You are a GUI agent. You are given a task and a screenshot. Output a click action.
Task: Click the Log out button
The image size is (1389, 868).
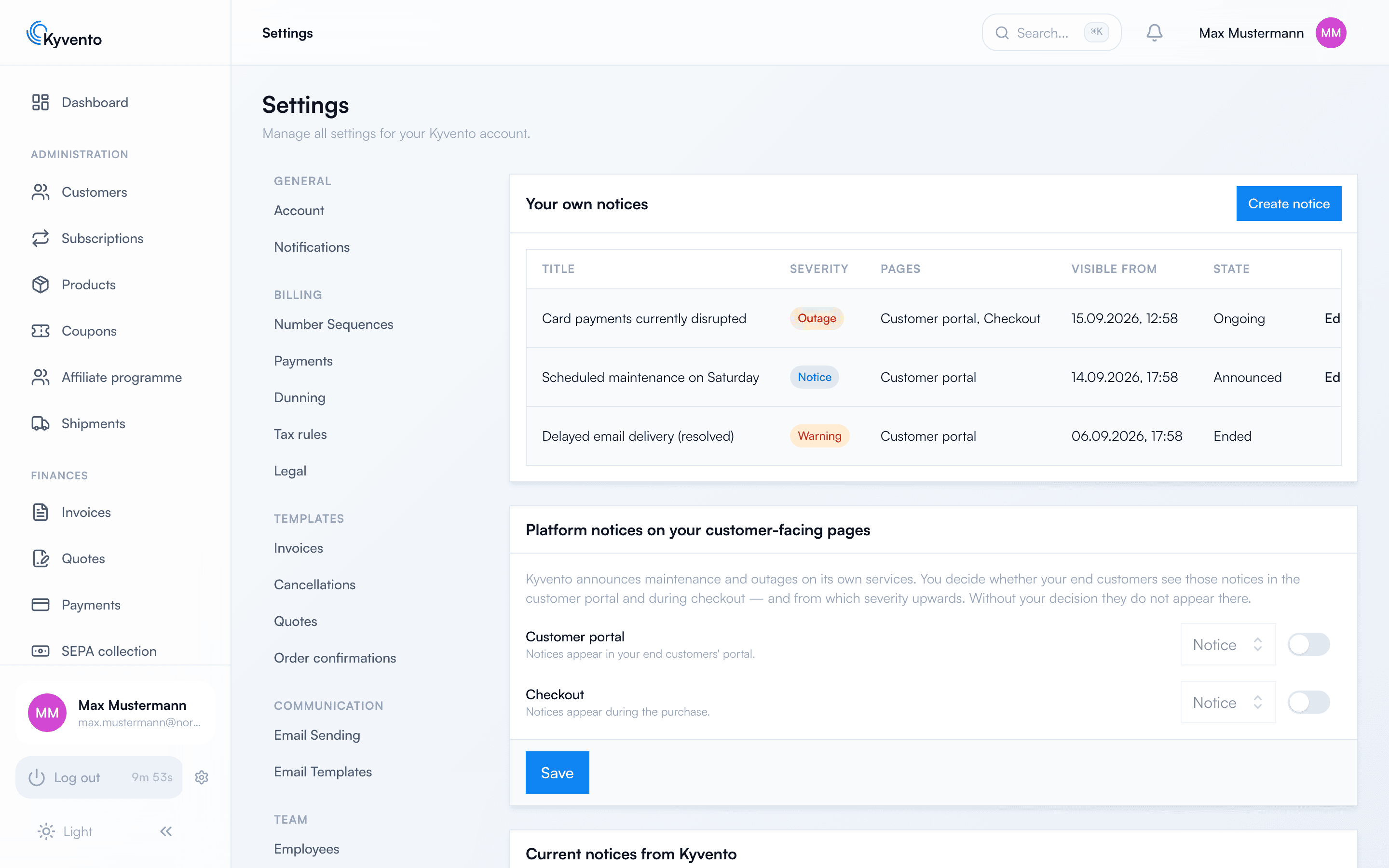click(99, 777)
